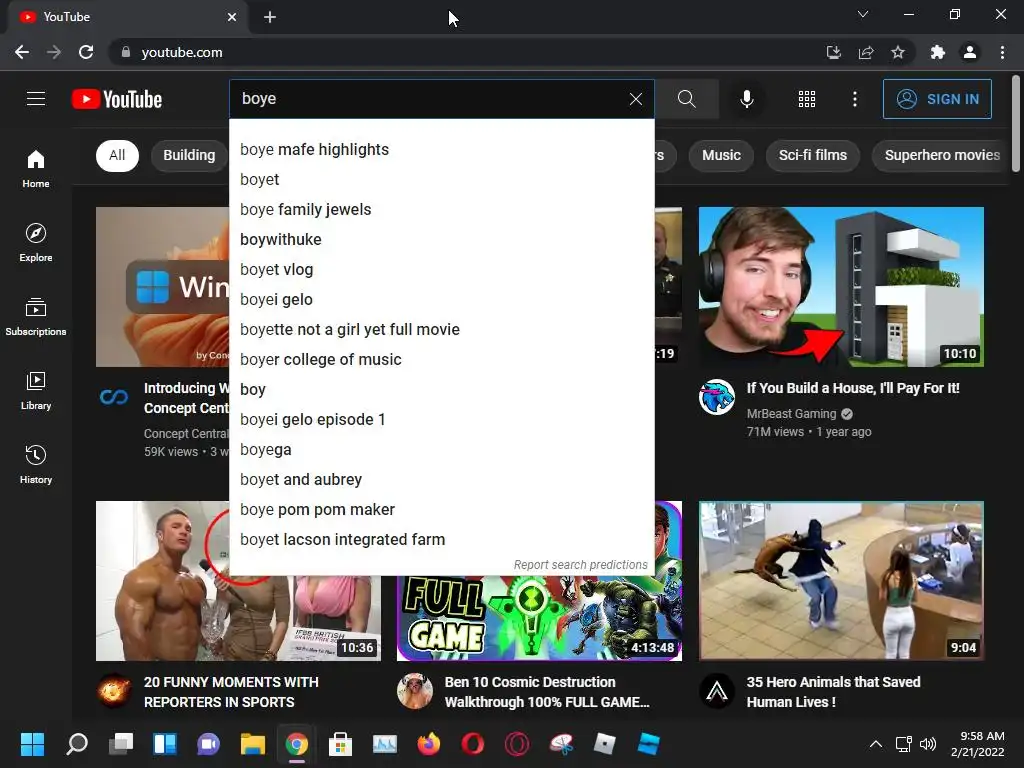Click in the YouTube search input field

(x=428, y=99)
